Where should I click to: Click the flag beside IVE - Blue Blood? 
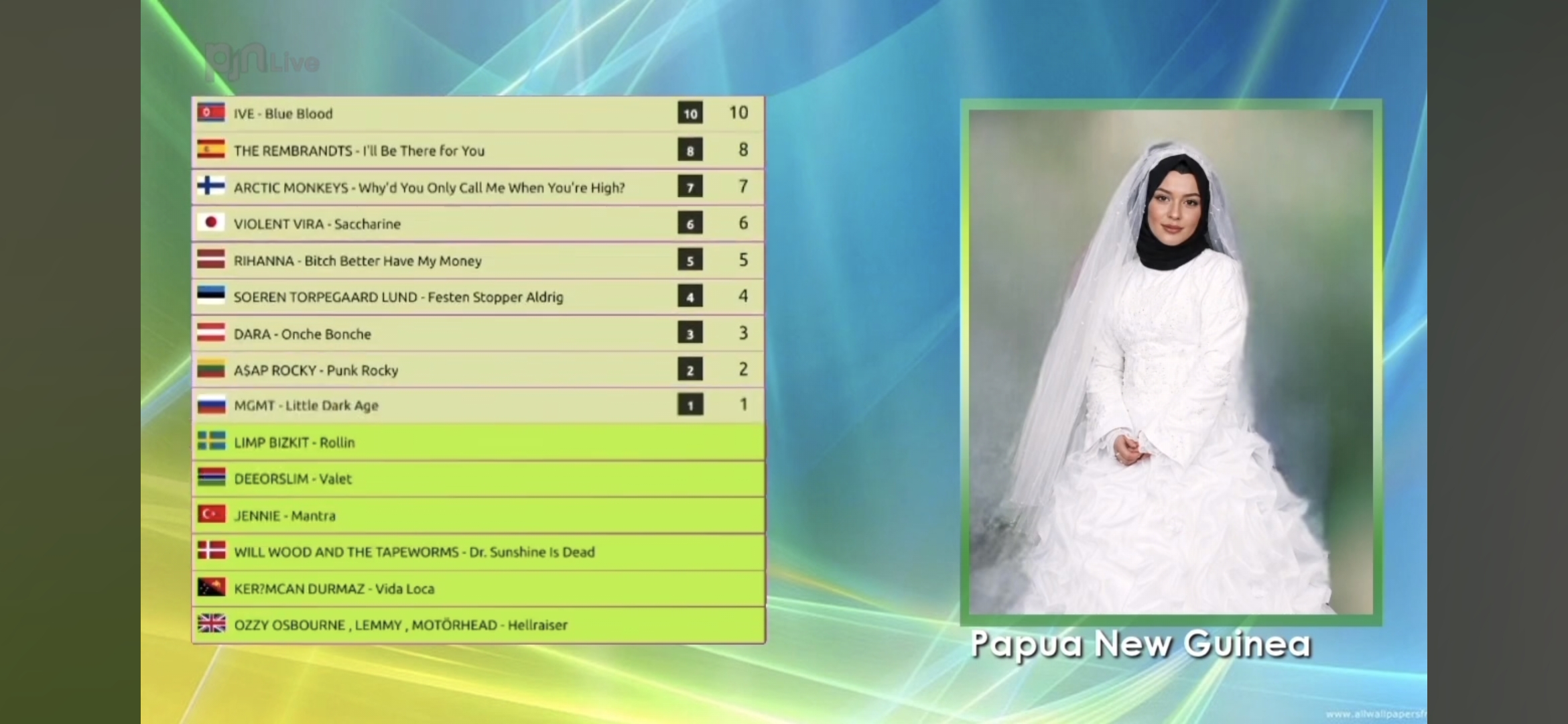pos(211,113)
